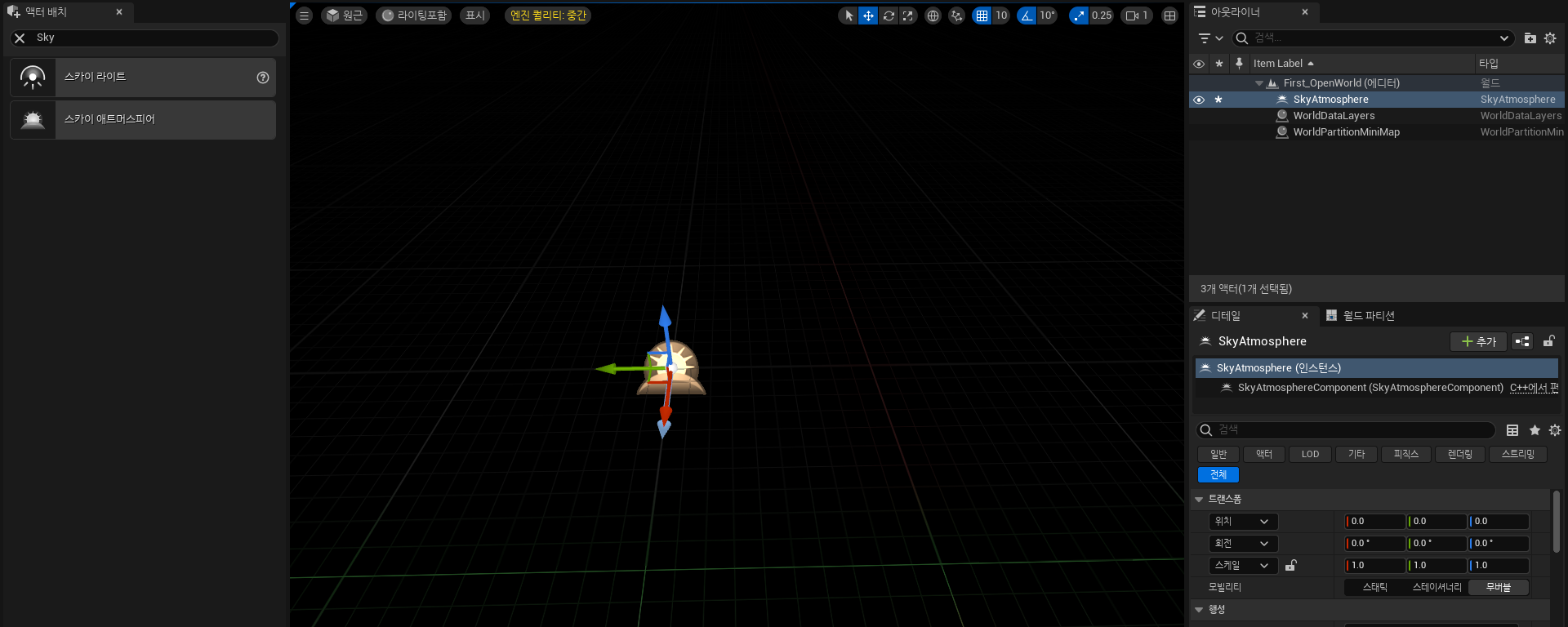Open outliner settings gear

click(x=1550, y=38)
